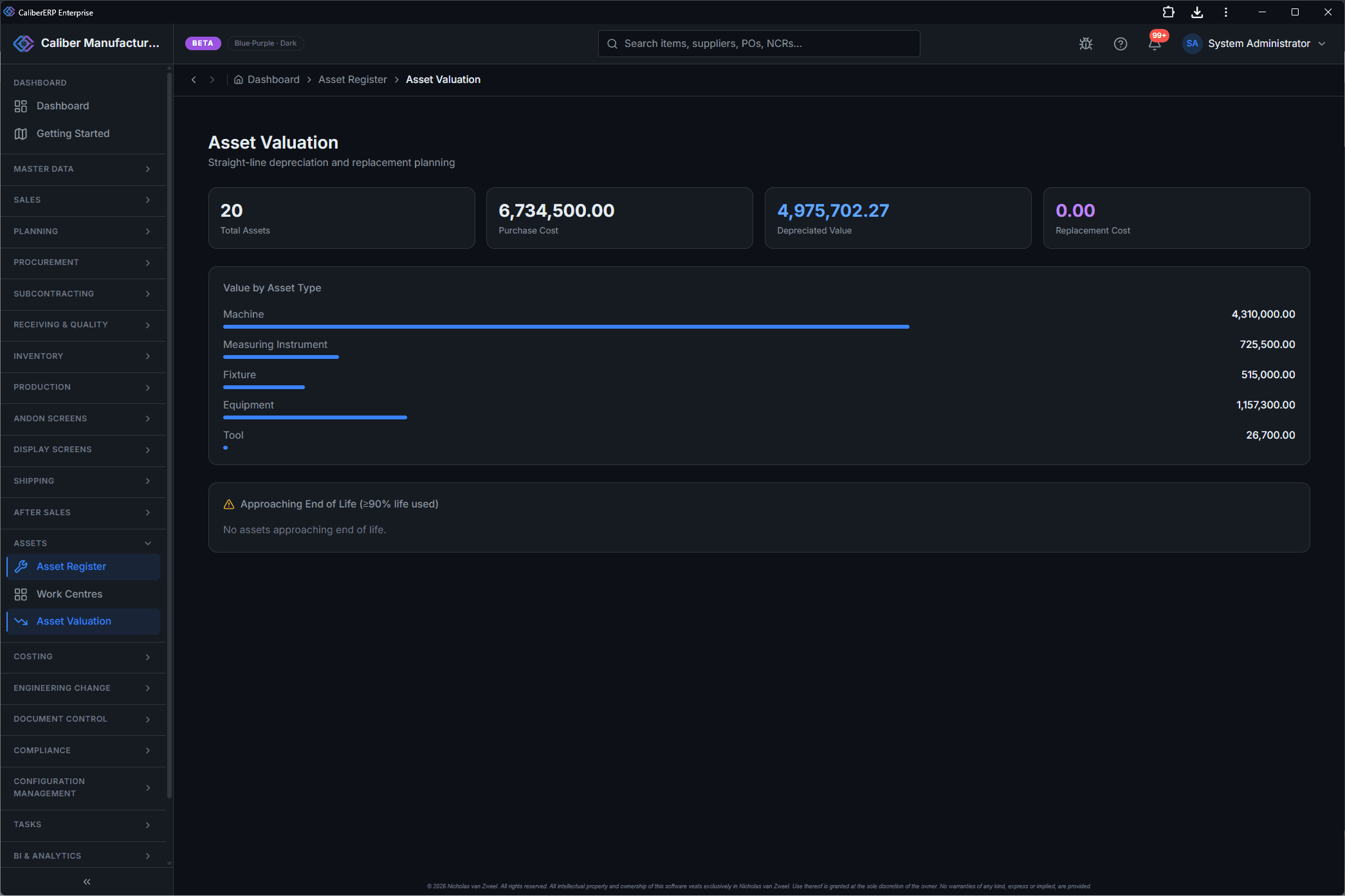Select Asset Register in sidebar
The width and height of the screenshot is (1345, 896).
[83, 567]
